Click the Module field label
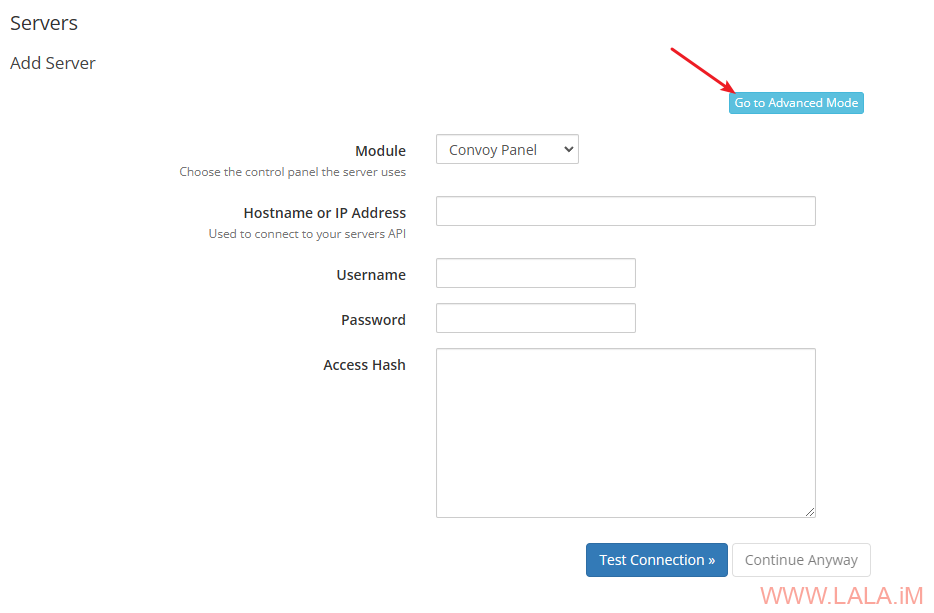This screenshot has width=934, height=613. pos(380,151)
